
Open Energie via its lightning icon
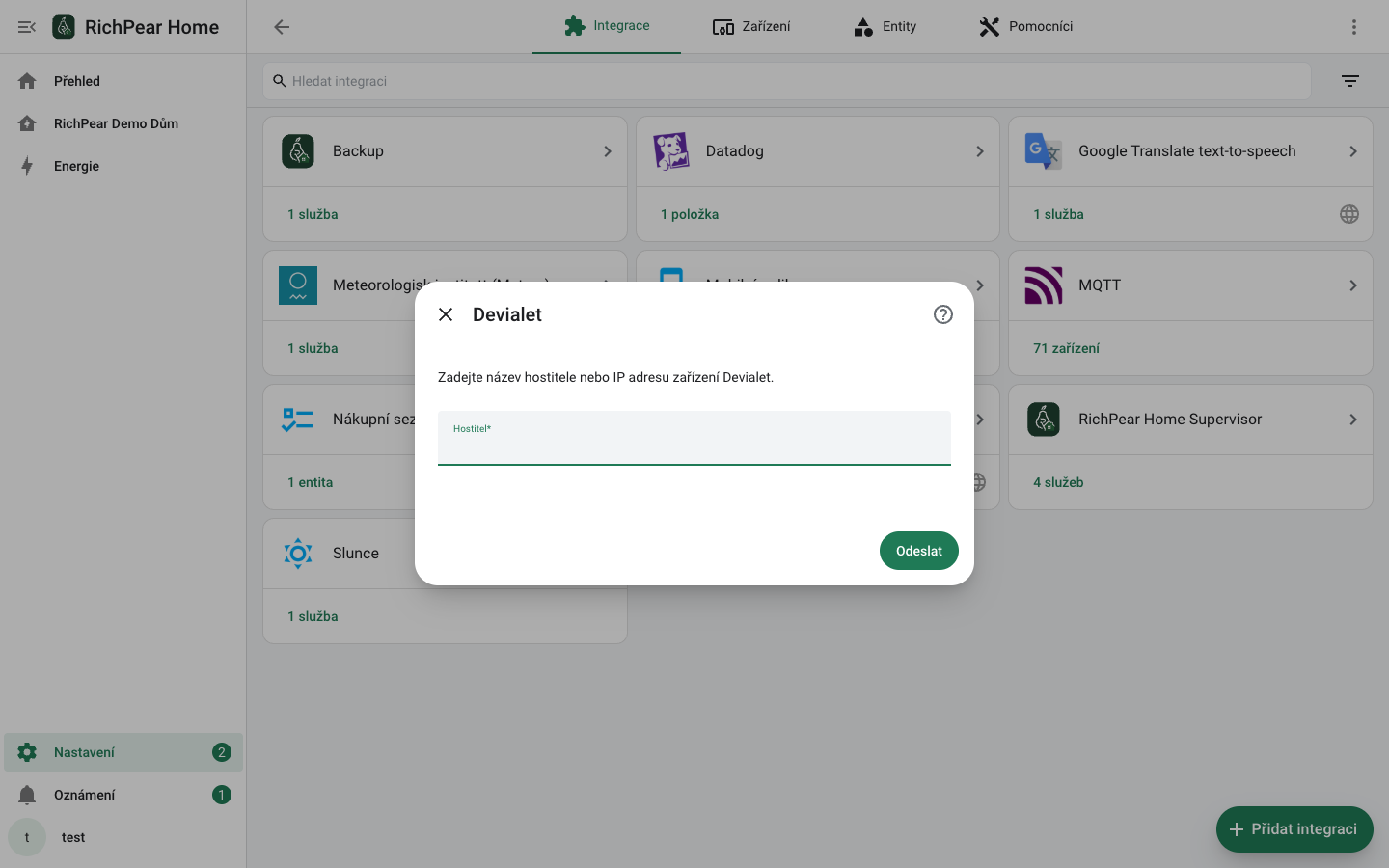27,166
